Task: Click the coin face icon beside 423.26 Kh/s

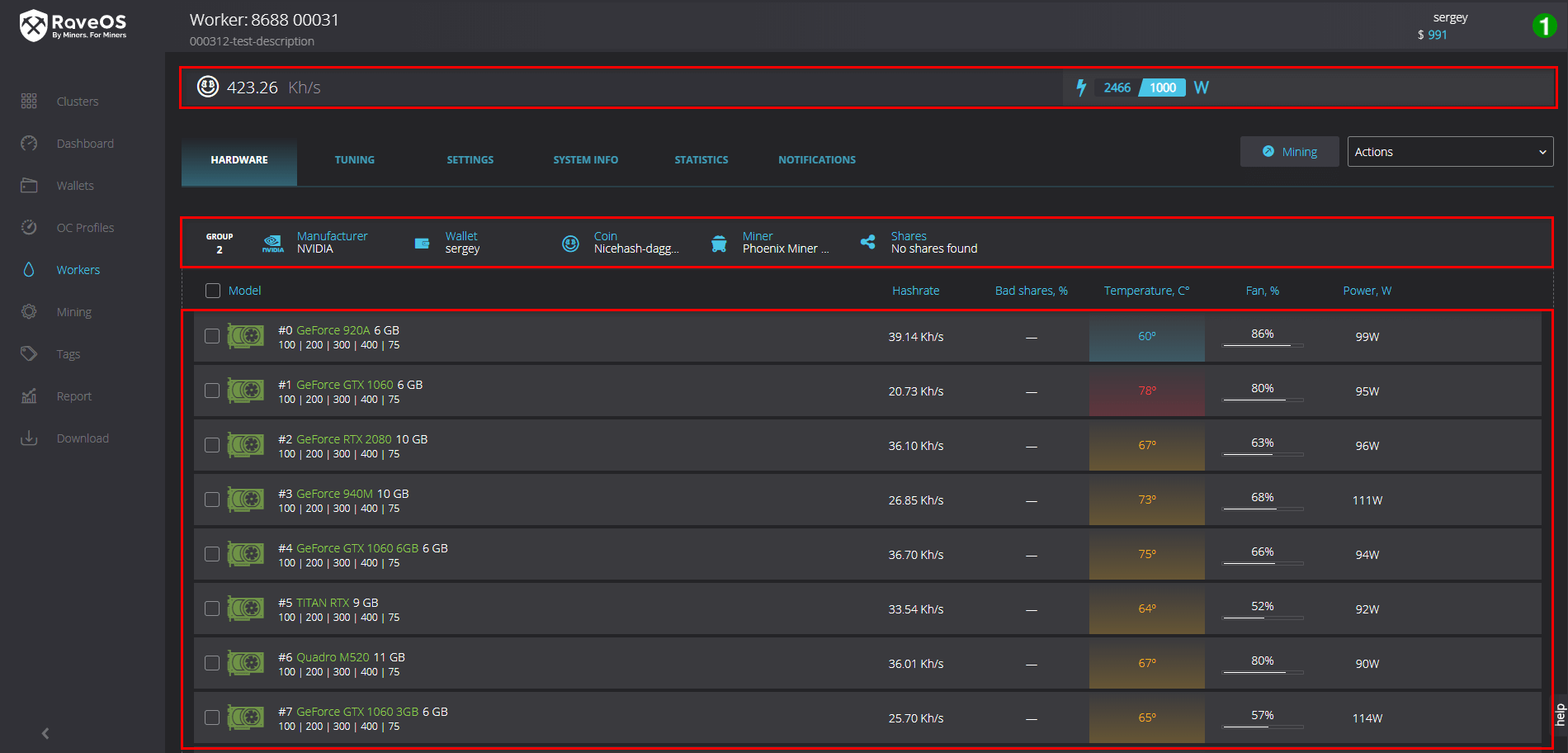Action: click(x=208, y=86)
